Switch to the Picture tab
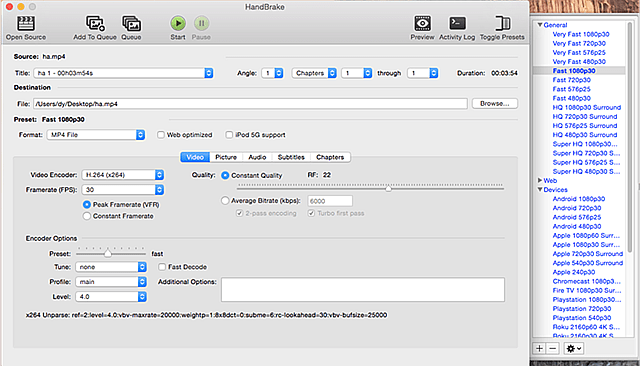This screenshot has width=640, height=366. click(226, 157)
